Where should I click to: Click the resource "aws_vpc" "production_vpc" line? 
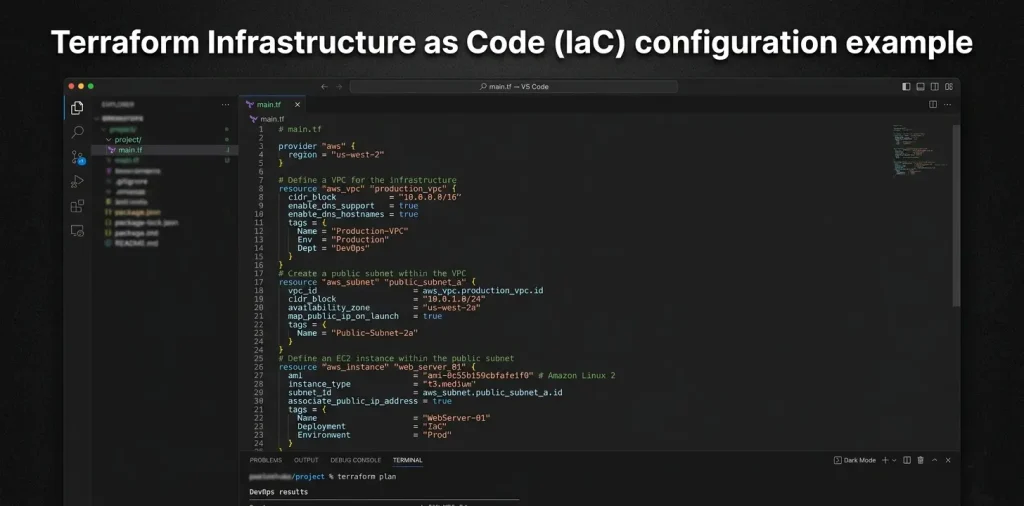(x=370, y=189)
